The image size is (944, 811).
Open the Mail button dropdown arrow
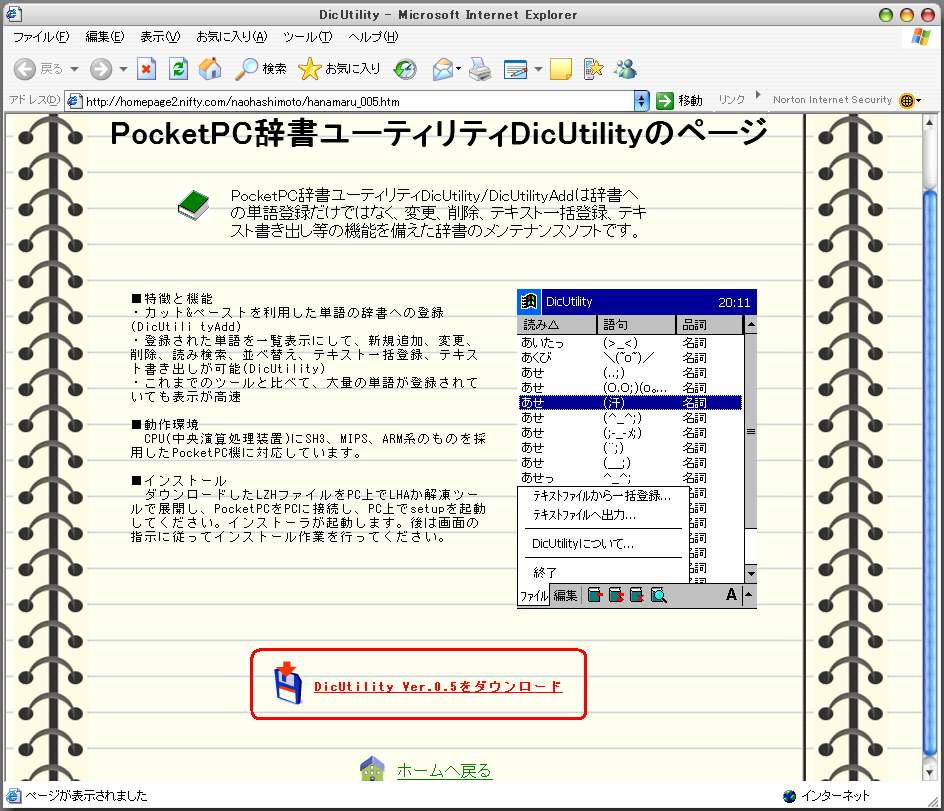[x=459, y=69]
